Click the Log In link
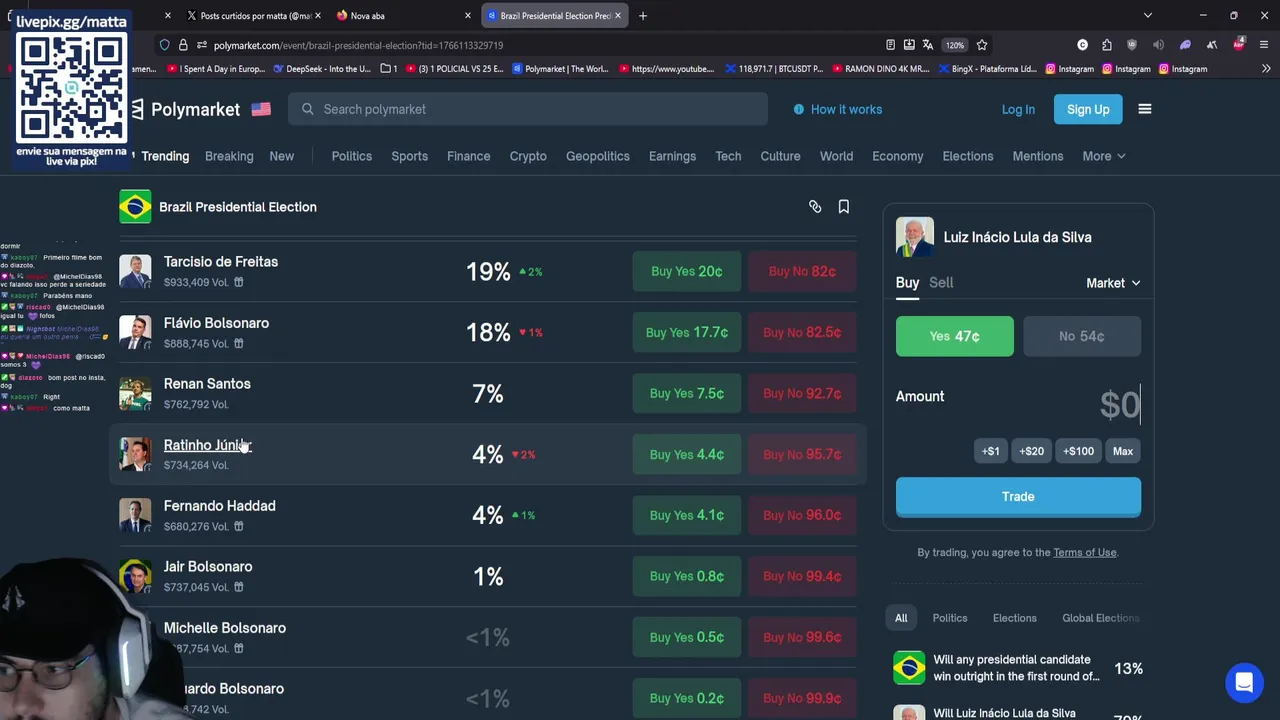Viewport: 1280px width, 720px height. 1018,109
